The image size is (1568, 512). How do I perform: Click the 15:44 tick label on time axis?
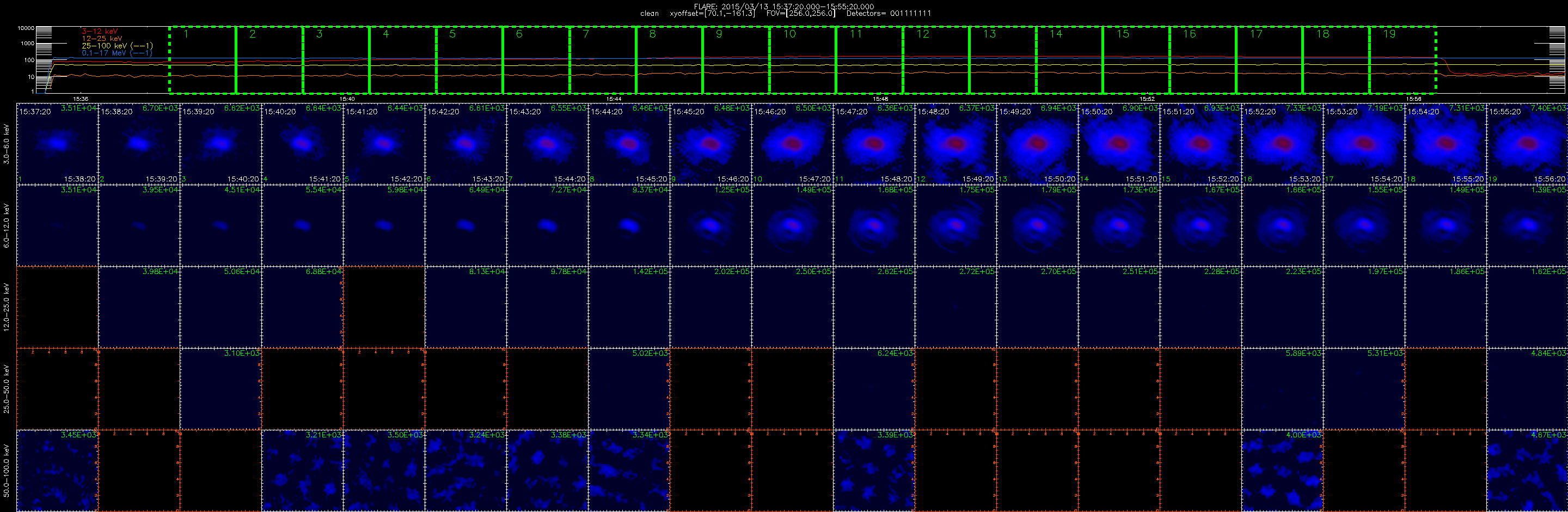click(x=614, y=99)
